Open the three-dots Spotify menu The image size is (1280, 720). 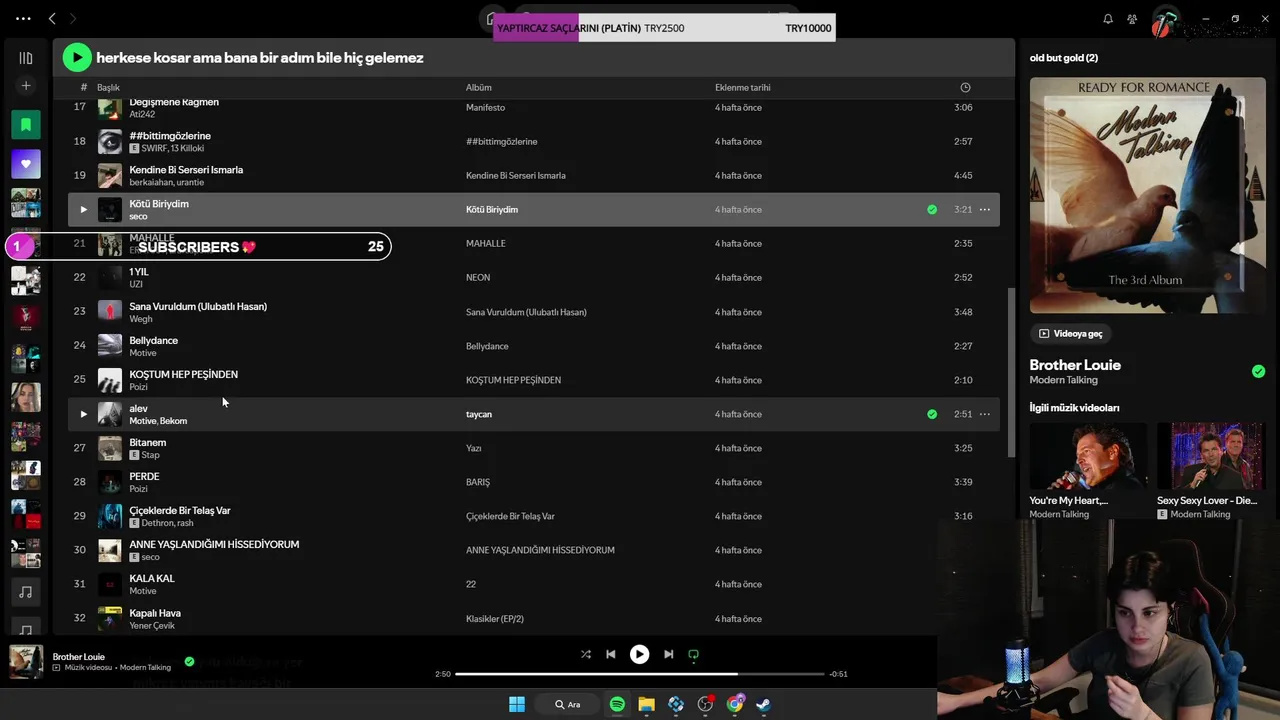(x=24, y=18)
